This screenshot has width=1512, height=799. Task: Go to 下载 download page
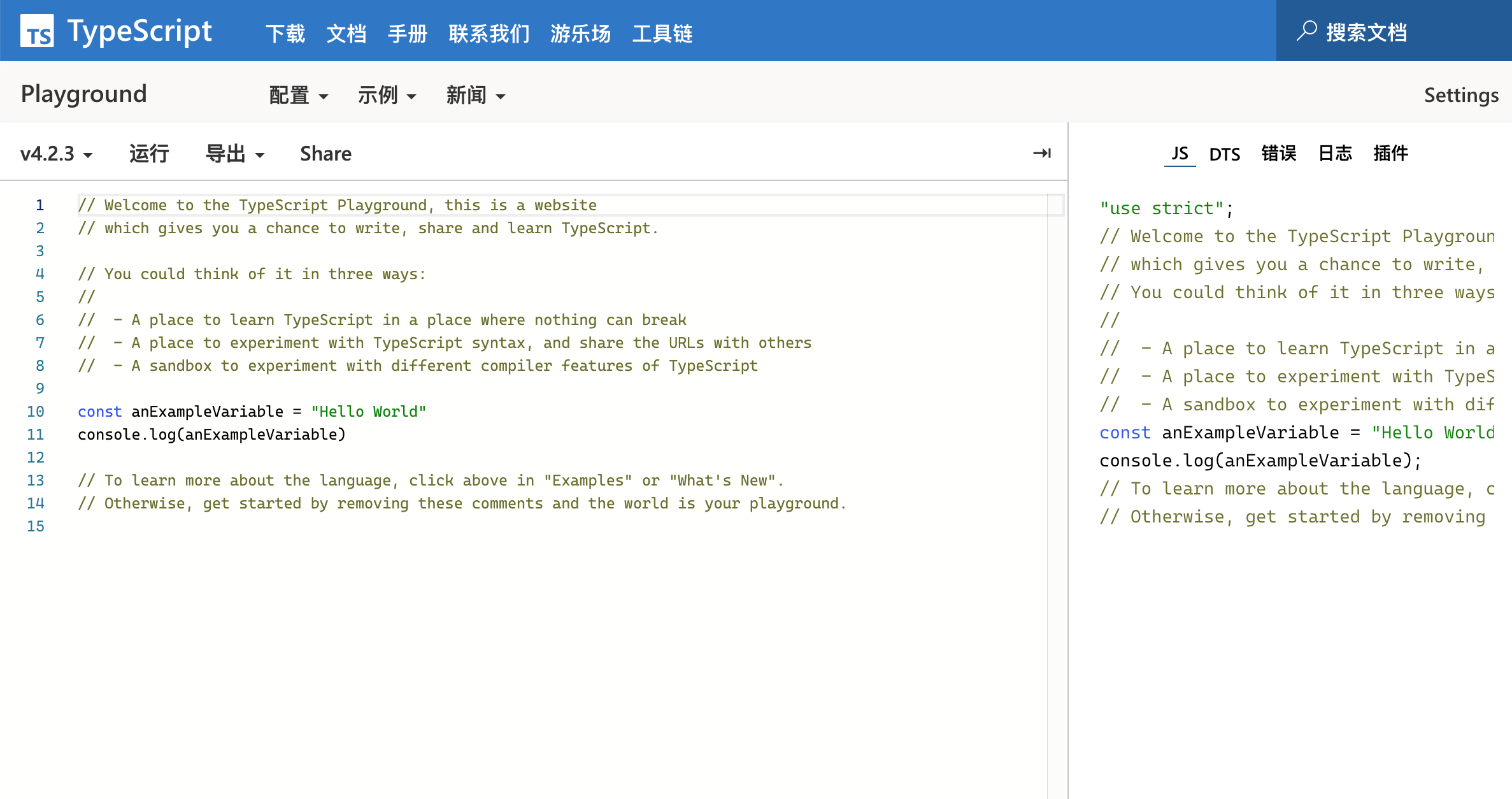click(x=285, y=33)
